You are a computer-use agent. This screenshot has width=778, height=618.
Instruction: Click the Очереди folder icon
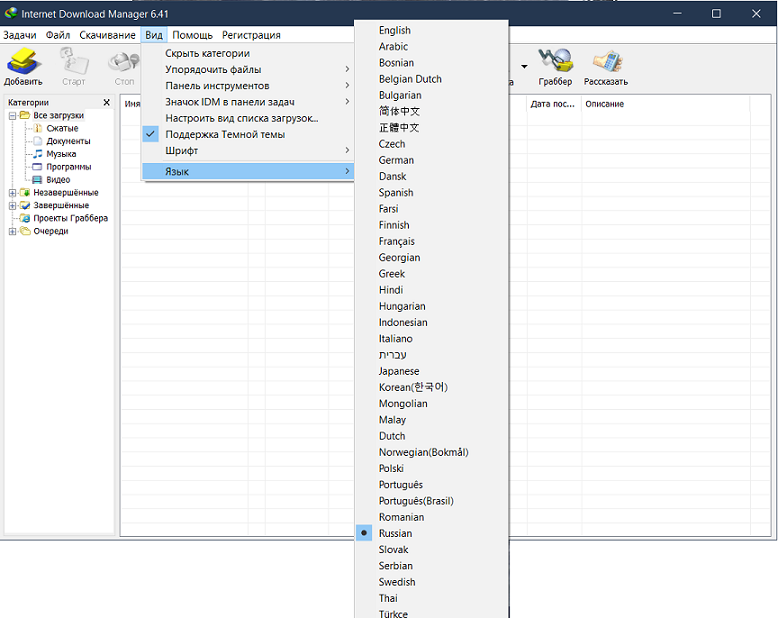[25, 231]
